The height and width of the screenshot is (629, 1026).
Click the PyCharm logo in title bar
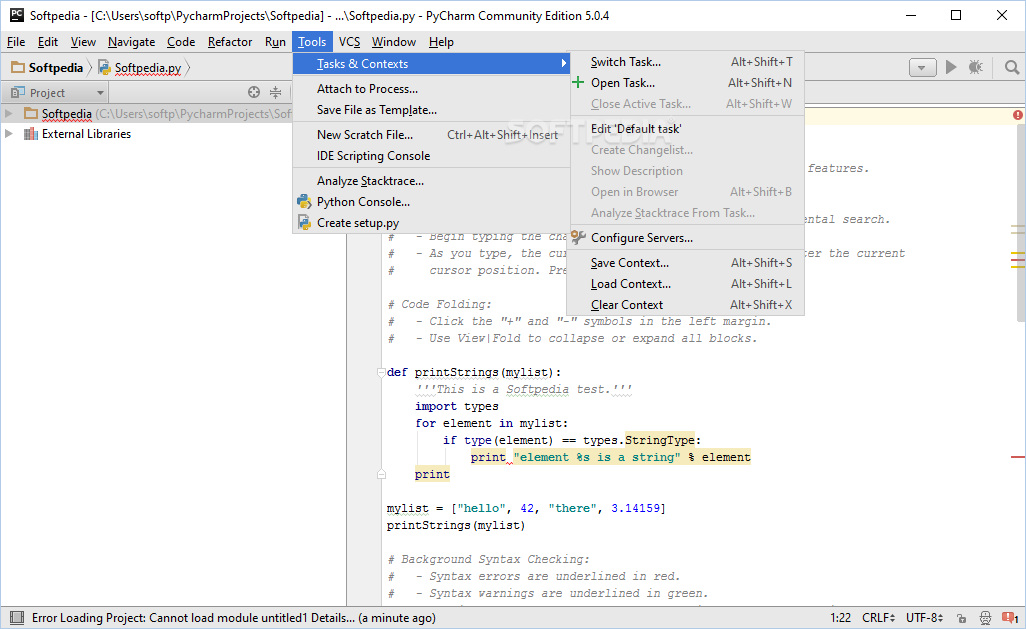[x=17, y=15]
